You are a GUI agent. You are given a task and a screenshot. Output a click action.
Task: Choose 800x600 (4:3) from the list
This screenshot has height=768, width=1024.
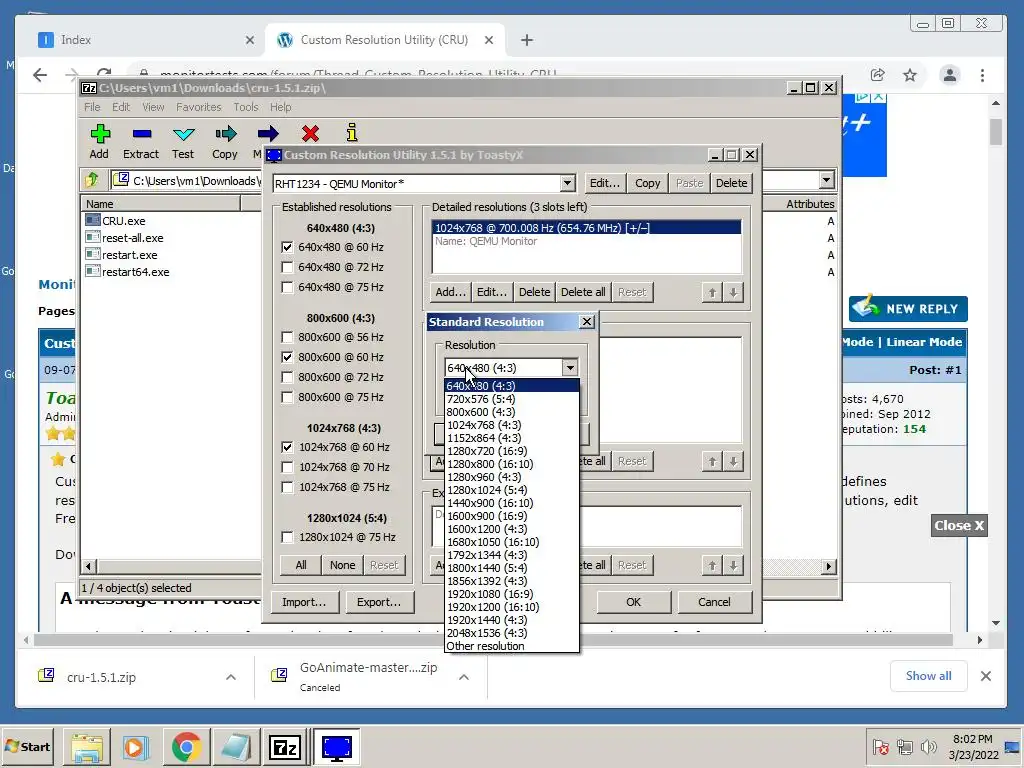click(511, 412)
